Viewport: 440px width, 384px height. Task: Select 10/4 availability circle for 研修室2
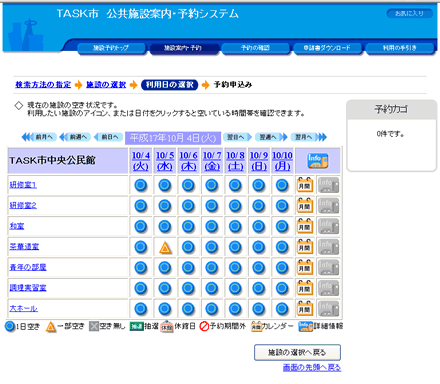[141, 206]
